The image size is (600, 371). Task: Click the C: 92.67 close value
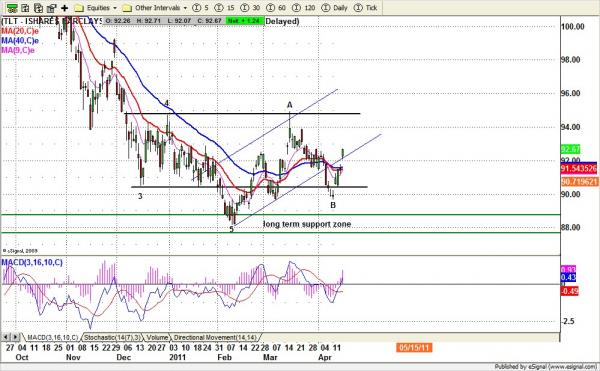click(x=209, y=21)
